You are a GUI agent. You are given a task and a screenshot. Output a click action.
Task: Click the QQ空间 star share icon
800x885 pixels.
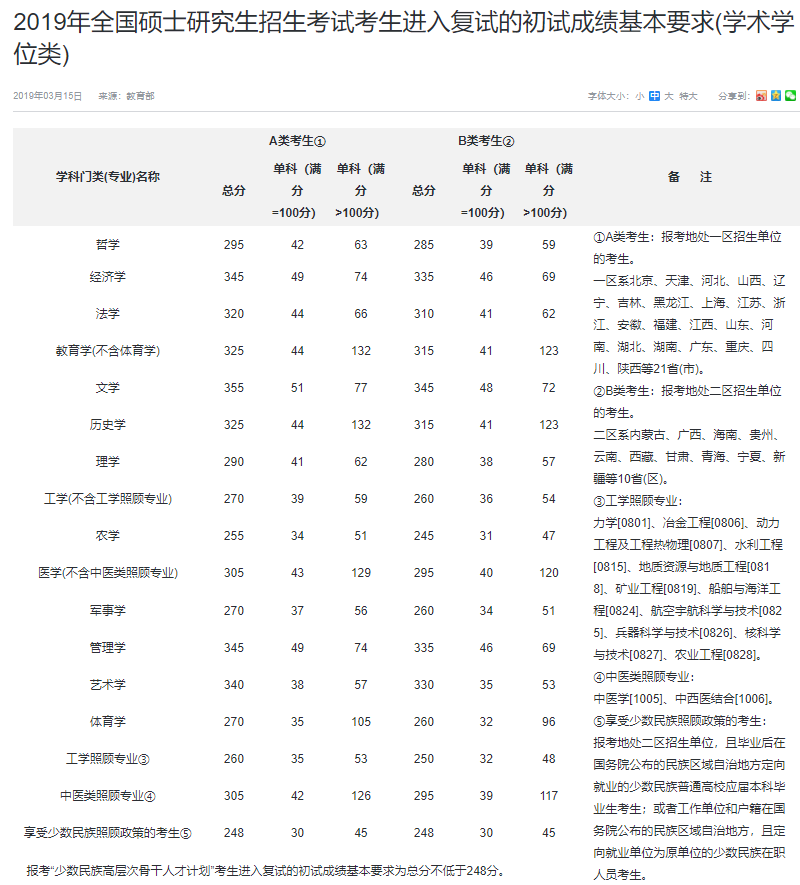click(777, 93)
